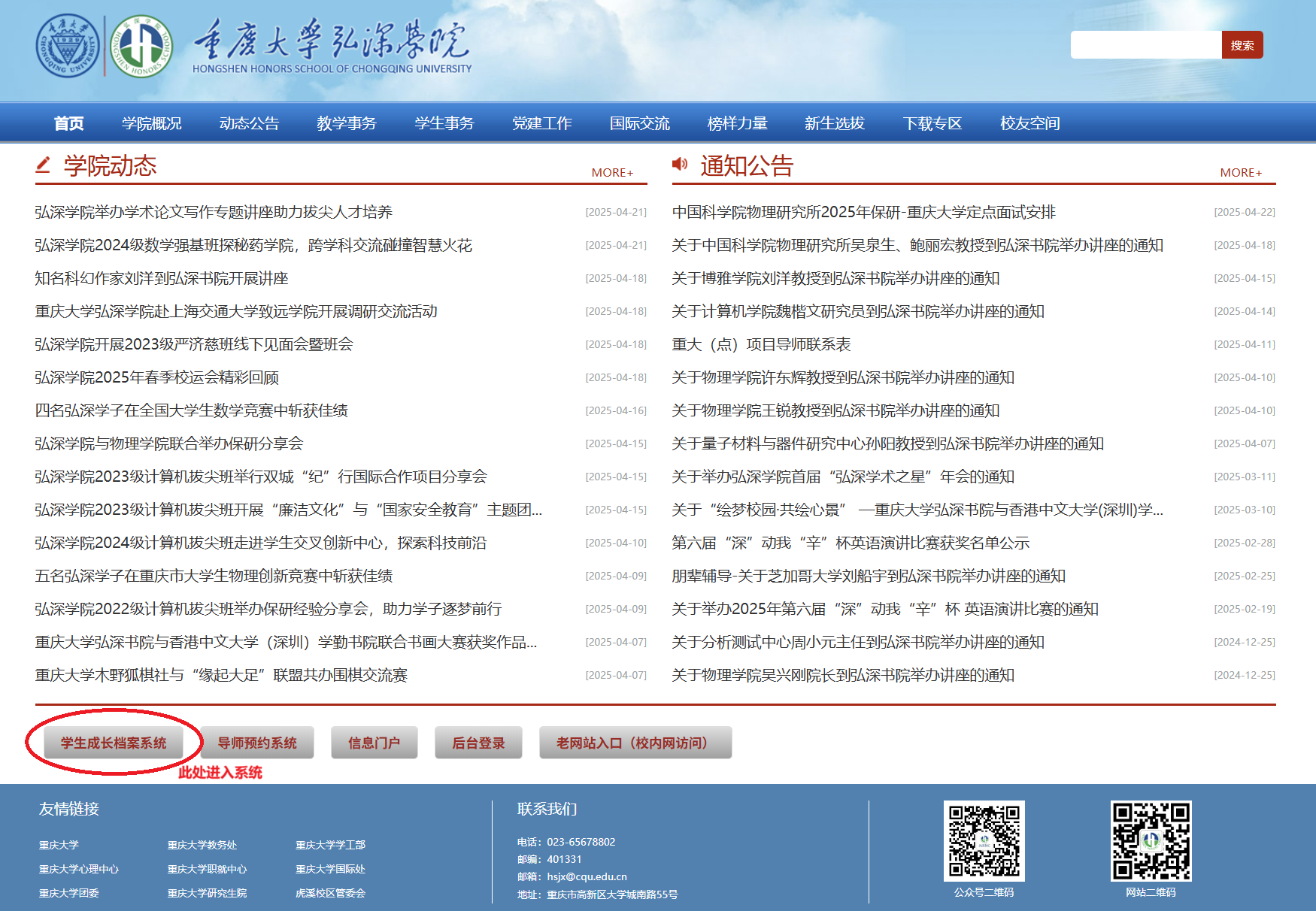Click the 重庆大学研究生院 footer link
This screenshot has height=911, width=1316.
pyautogui.click(x=207, y=893)
